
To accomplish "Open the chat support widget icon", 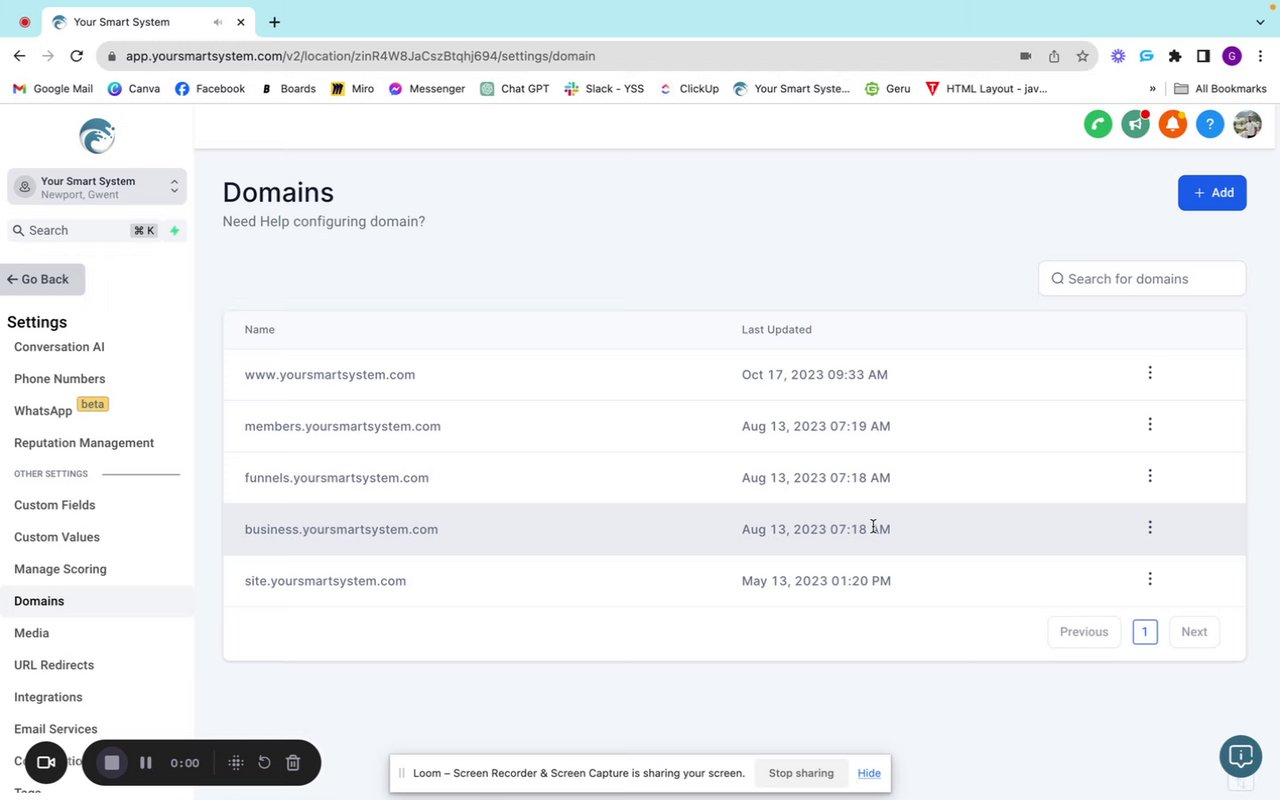I will [1241, 756].
